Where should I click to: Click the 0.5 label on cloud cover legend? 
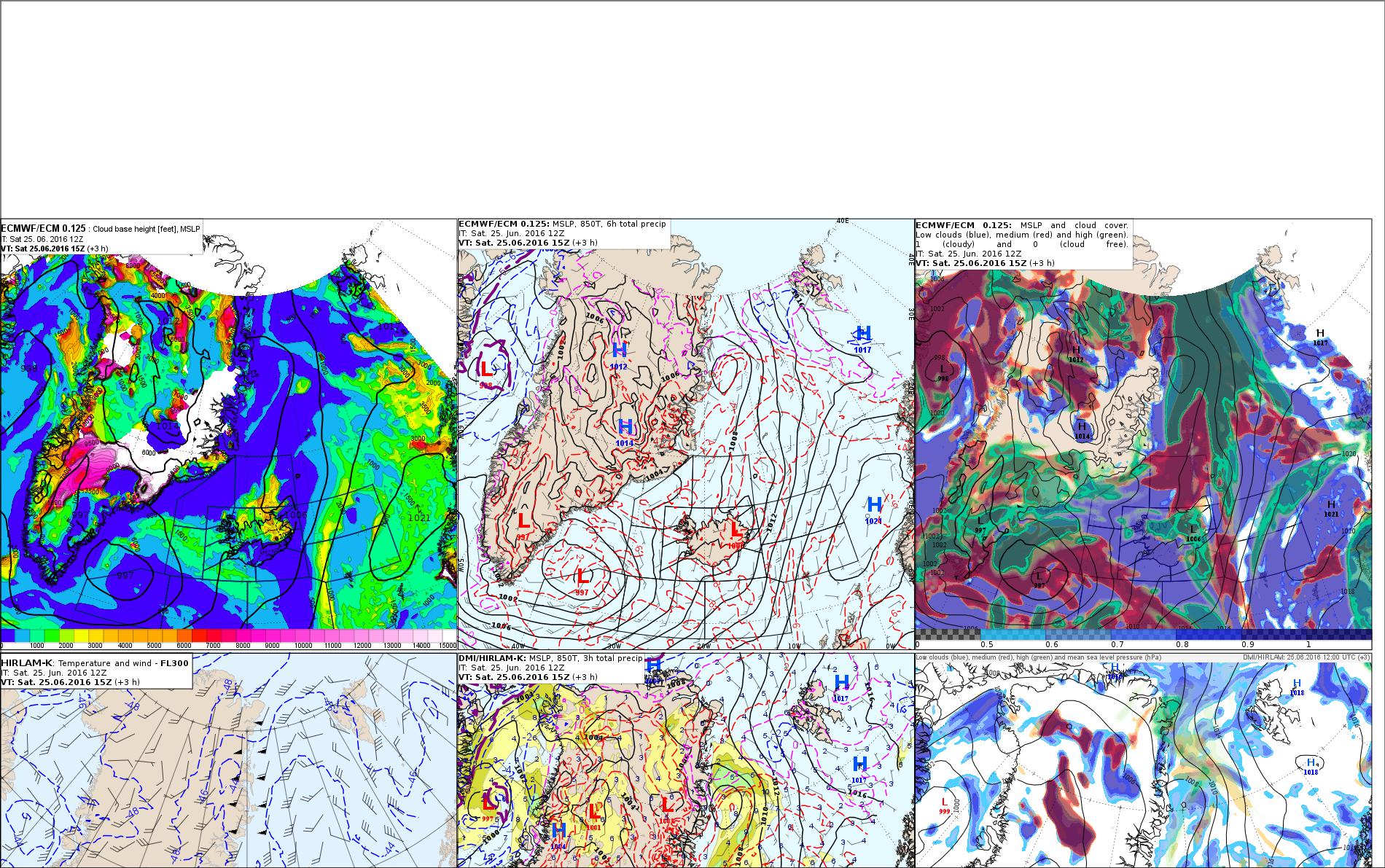[x=987, y=644]
